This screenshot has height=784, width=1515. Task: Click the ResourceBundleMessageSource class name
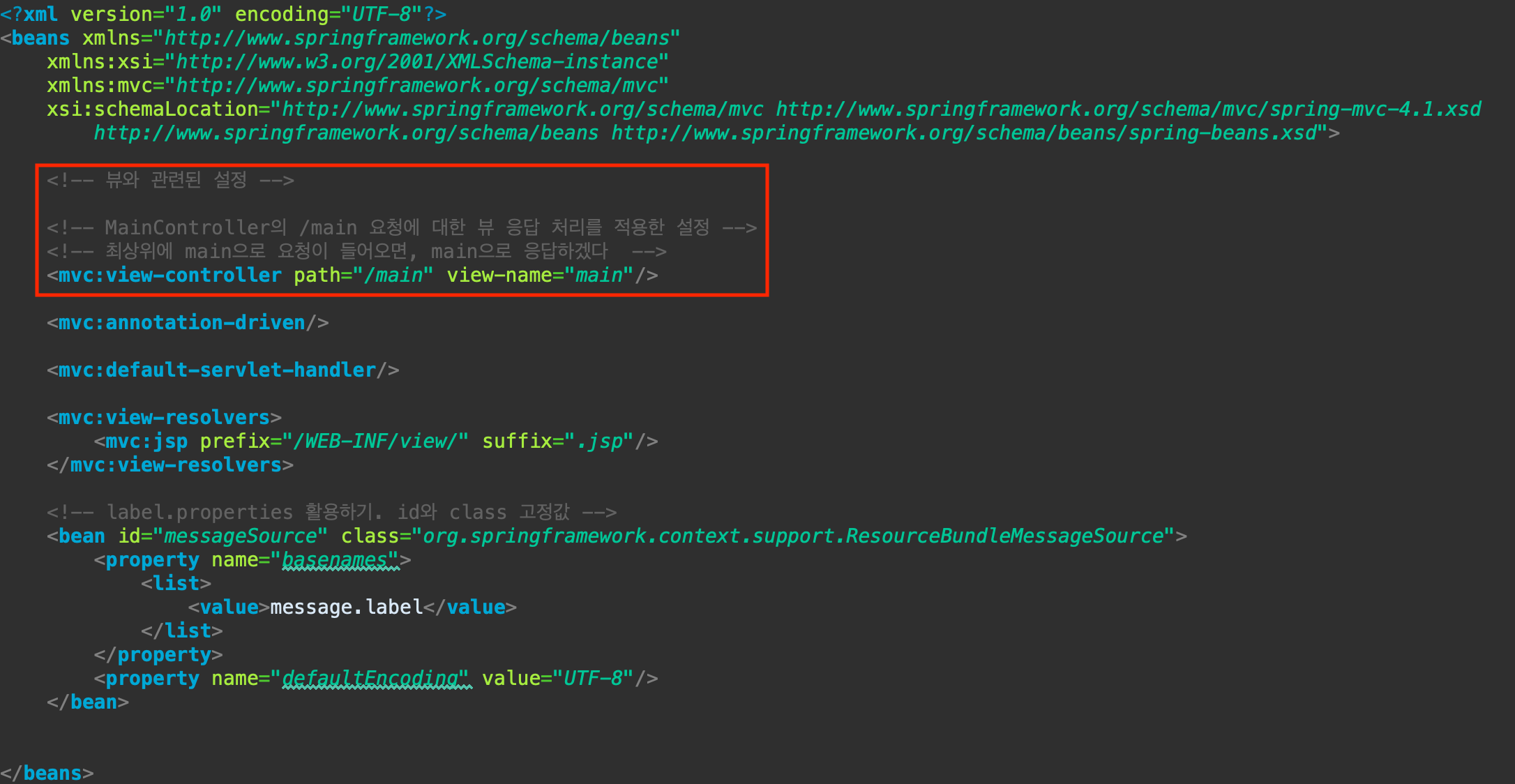[1004, 536]
